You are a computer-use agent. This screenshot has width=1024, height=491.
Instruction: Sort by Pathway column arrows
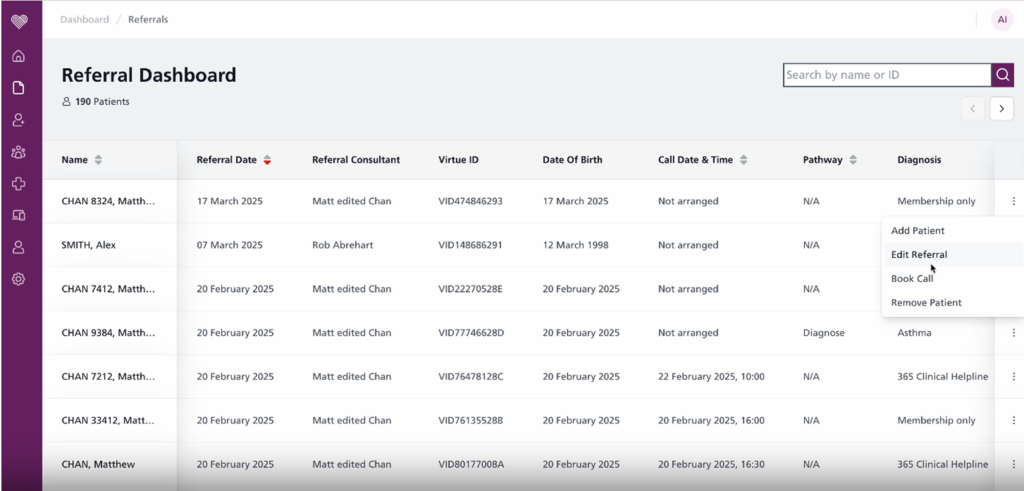pos(853,160)
